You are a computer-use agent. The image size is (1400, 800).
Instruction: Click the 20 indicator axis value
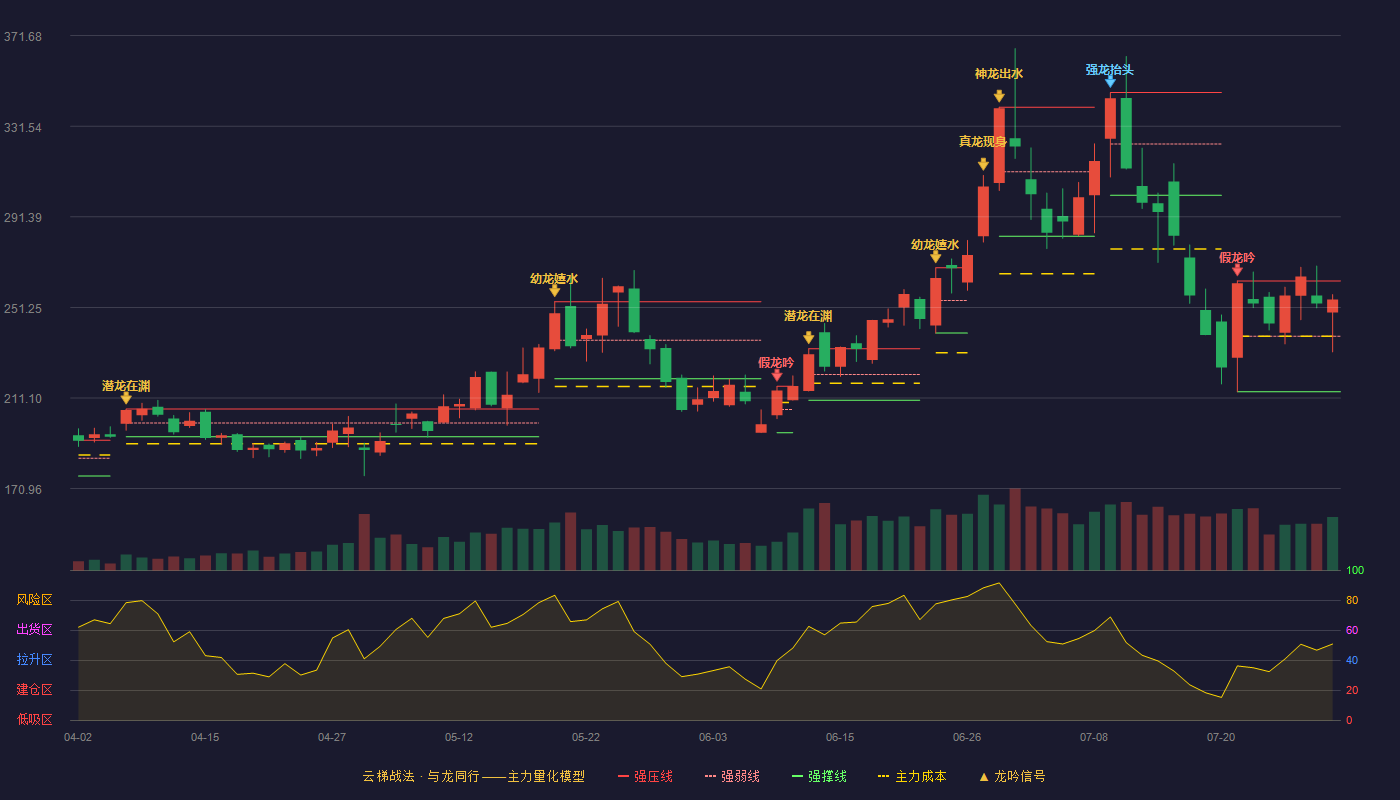tap(1352, 691)
